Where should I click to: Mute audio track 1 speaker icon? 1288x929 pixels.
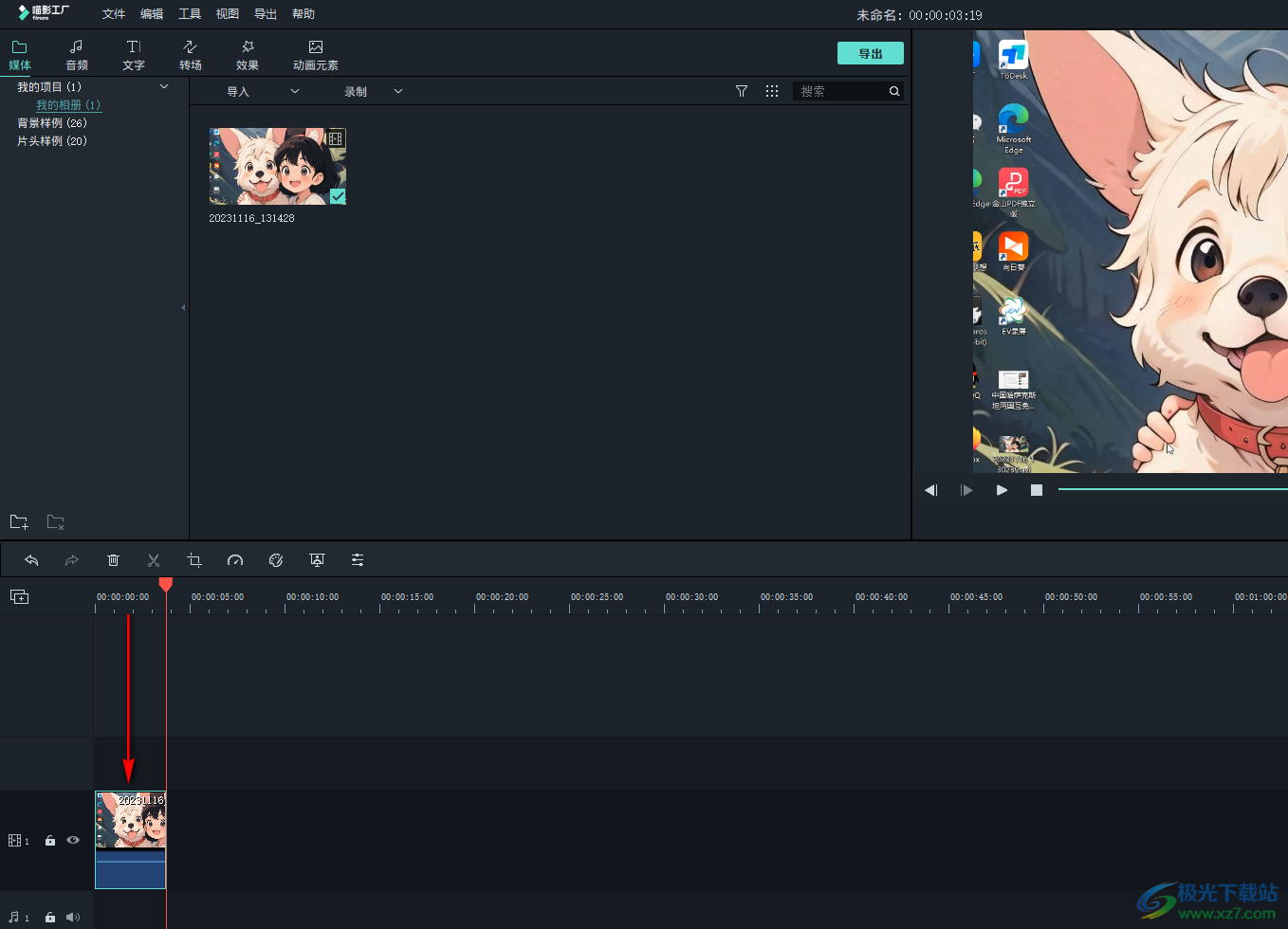73,918
